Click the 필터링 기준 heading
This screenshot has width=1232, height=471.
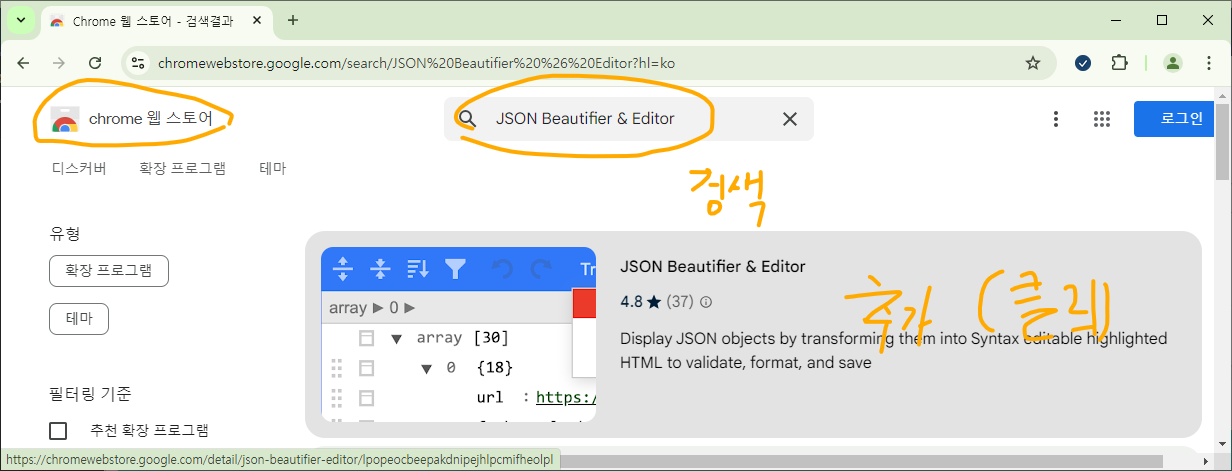point(90,394)
